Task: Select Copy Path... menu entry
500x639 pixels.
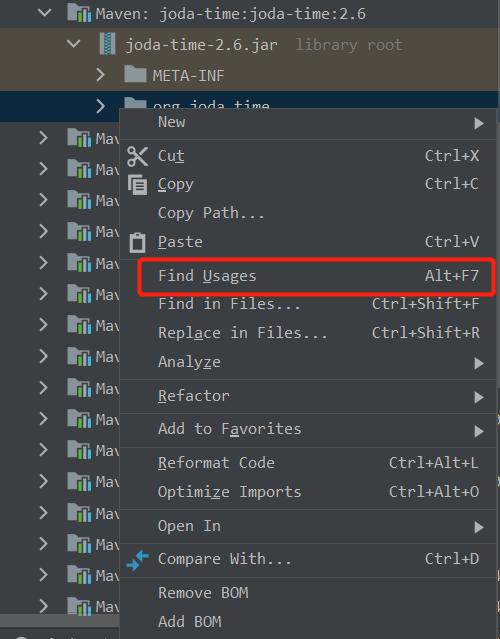Action: (308, 213)
